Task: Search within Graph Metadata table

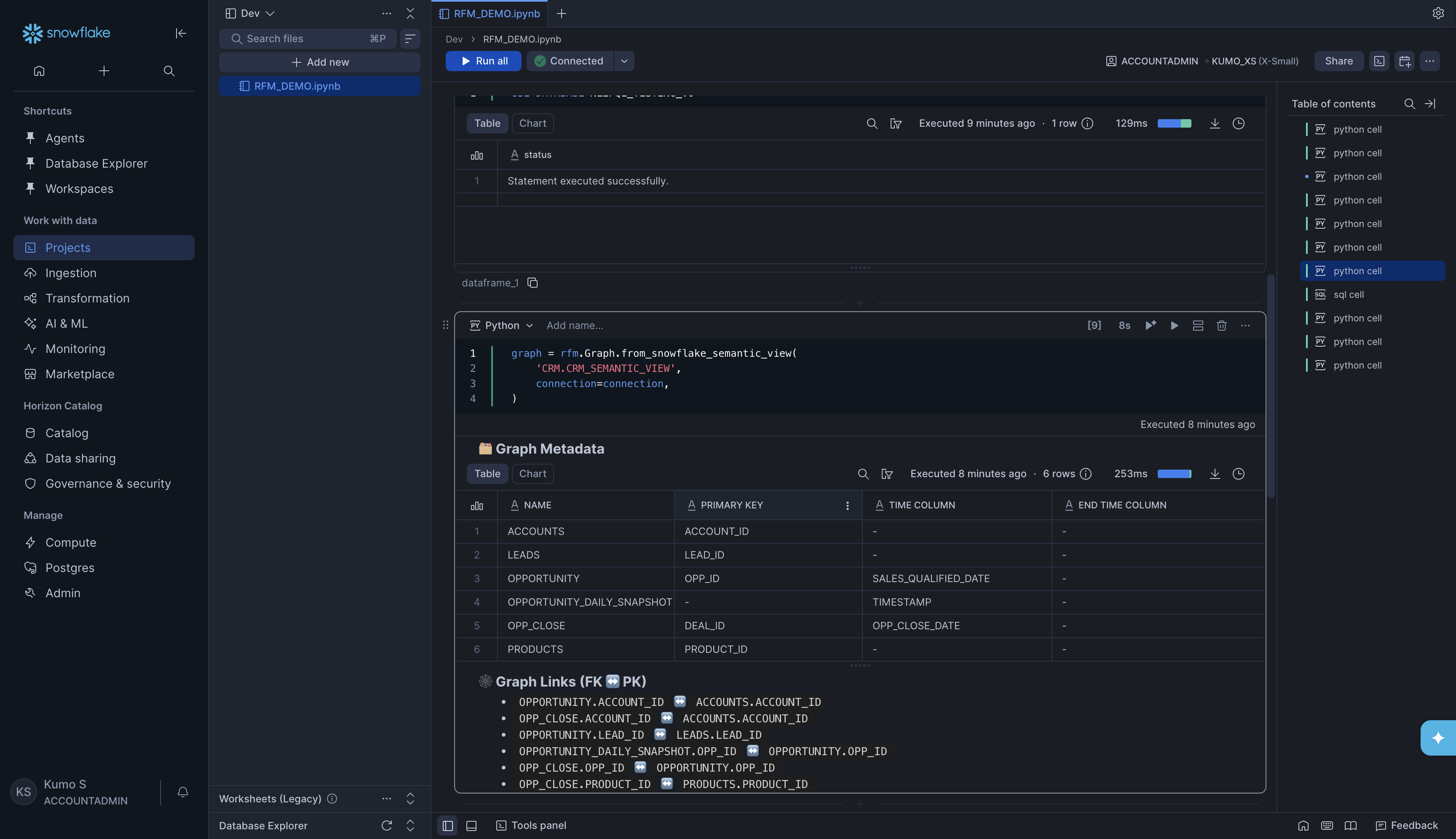Action: pos(863,474)
